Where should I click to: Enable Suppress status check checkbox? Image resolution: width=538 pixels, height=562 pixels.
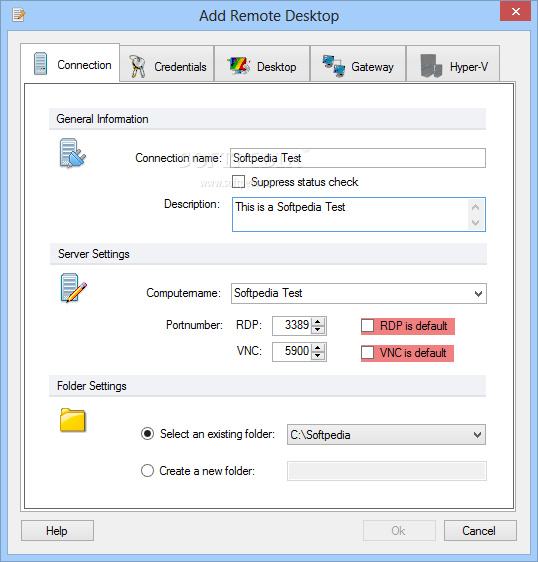[x=238, y=182]
